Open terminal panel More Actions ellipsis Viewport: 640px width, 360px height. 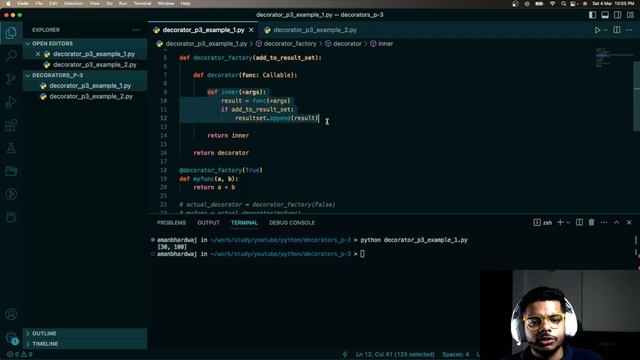tap(604, 222)
